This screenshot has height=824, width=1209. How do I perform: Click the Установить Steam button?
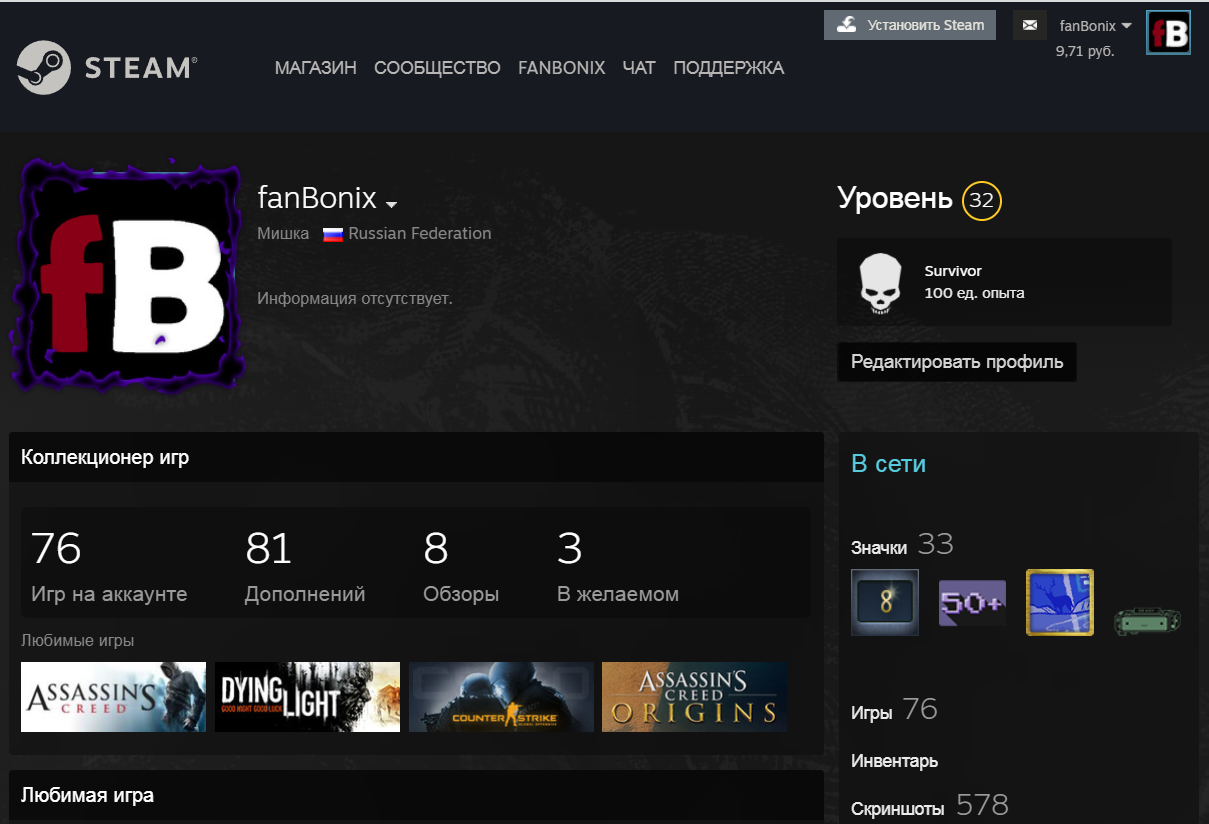(910, 25)
